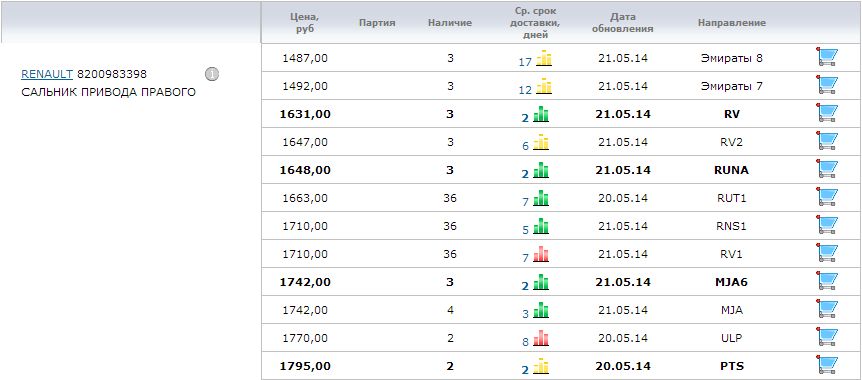
Task: Click the green delivery chart in MJA row
Action: pos(541,310)
